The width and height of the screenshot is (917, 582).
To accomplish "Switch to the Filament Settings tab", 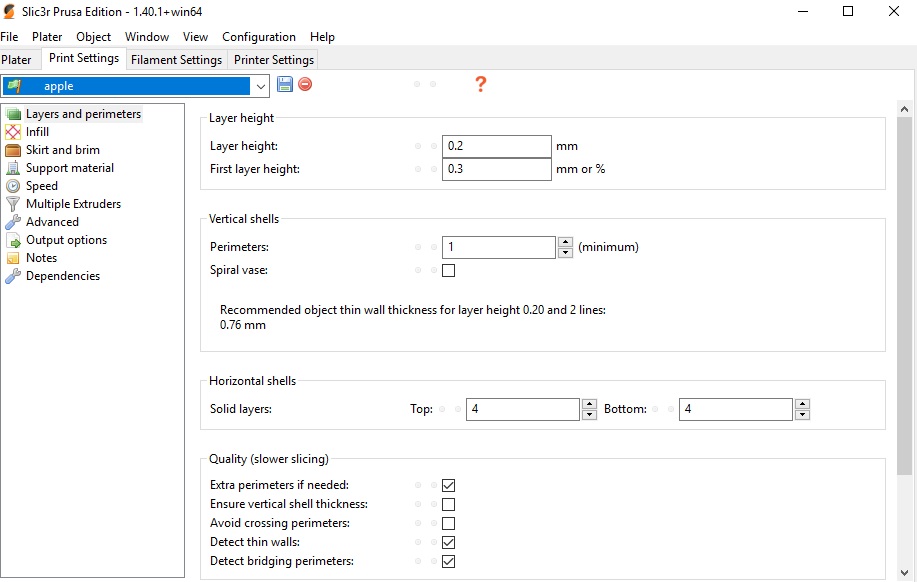I will [176, 60].
